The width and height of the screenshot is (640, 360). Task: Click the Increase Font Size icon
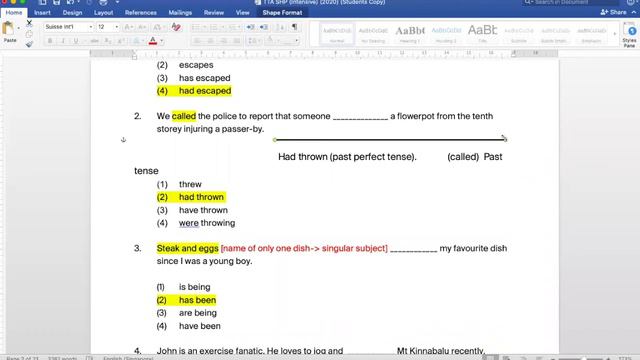coord(128,27)
